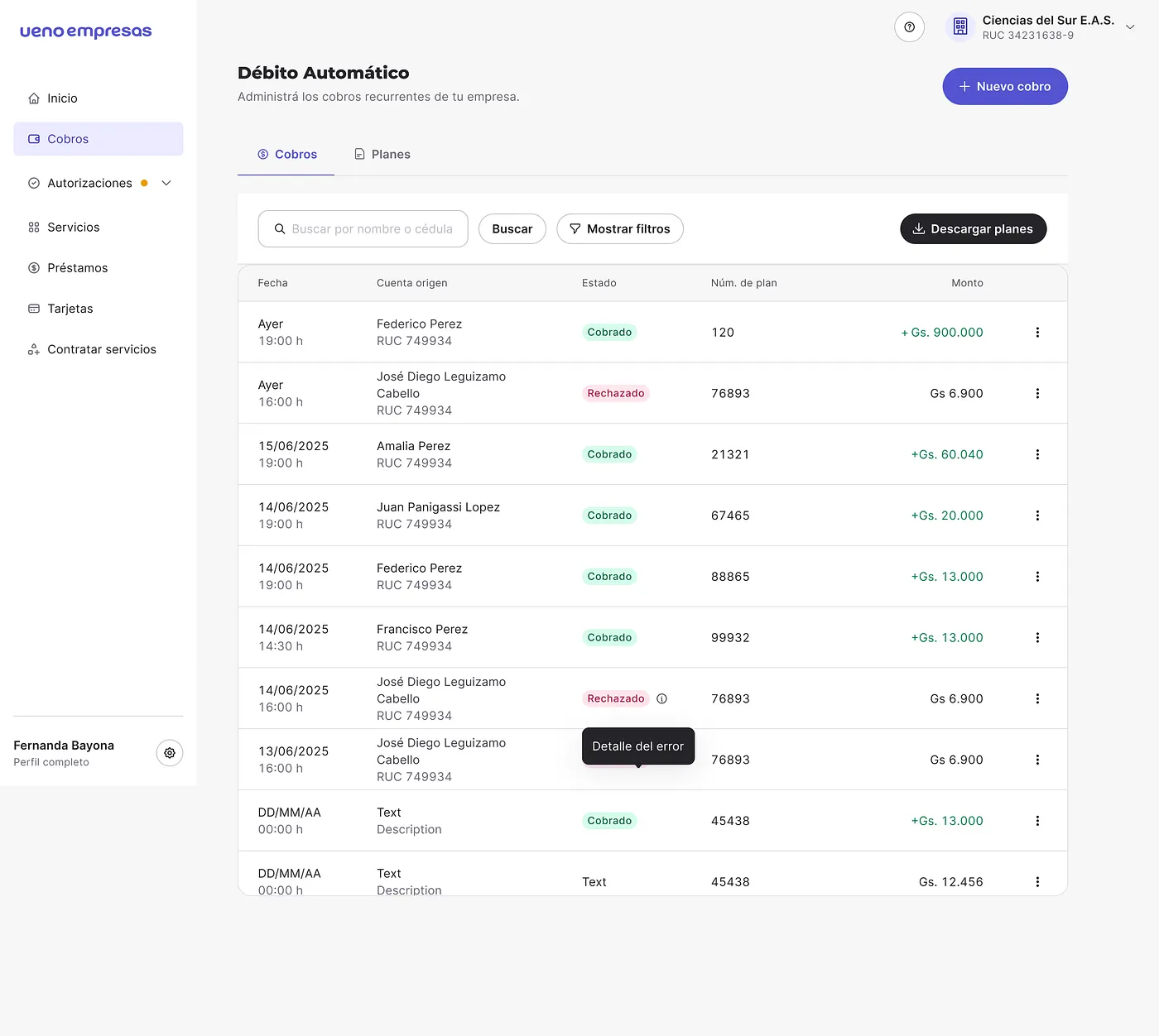
Task: Click the Fernanda Bayona profile name
Action: [x=64, y=746]
